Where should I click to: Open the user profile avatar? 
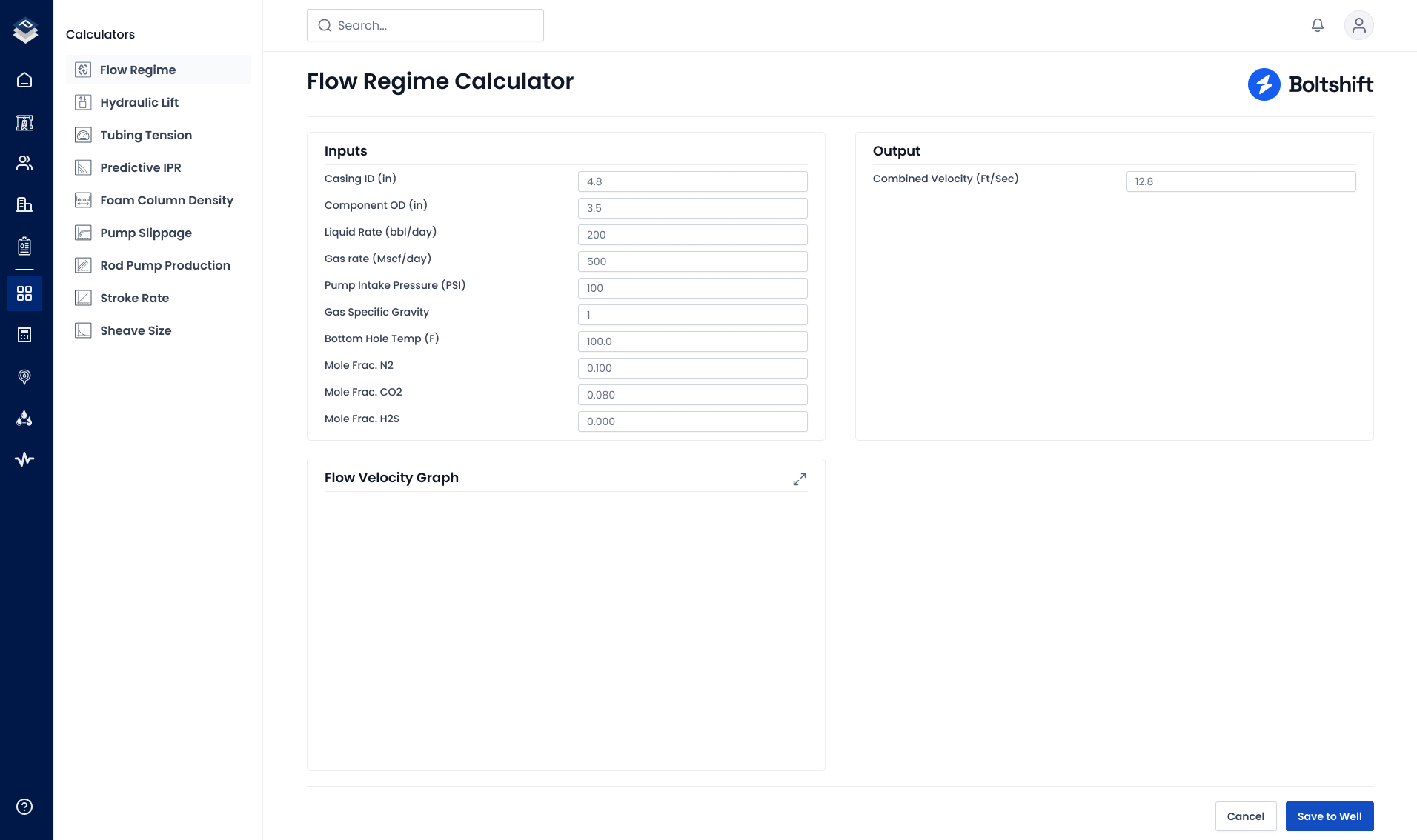point(1358,25)
